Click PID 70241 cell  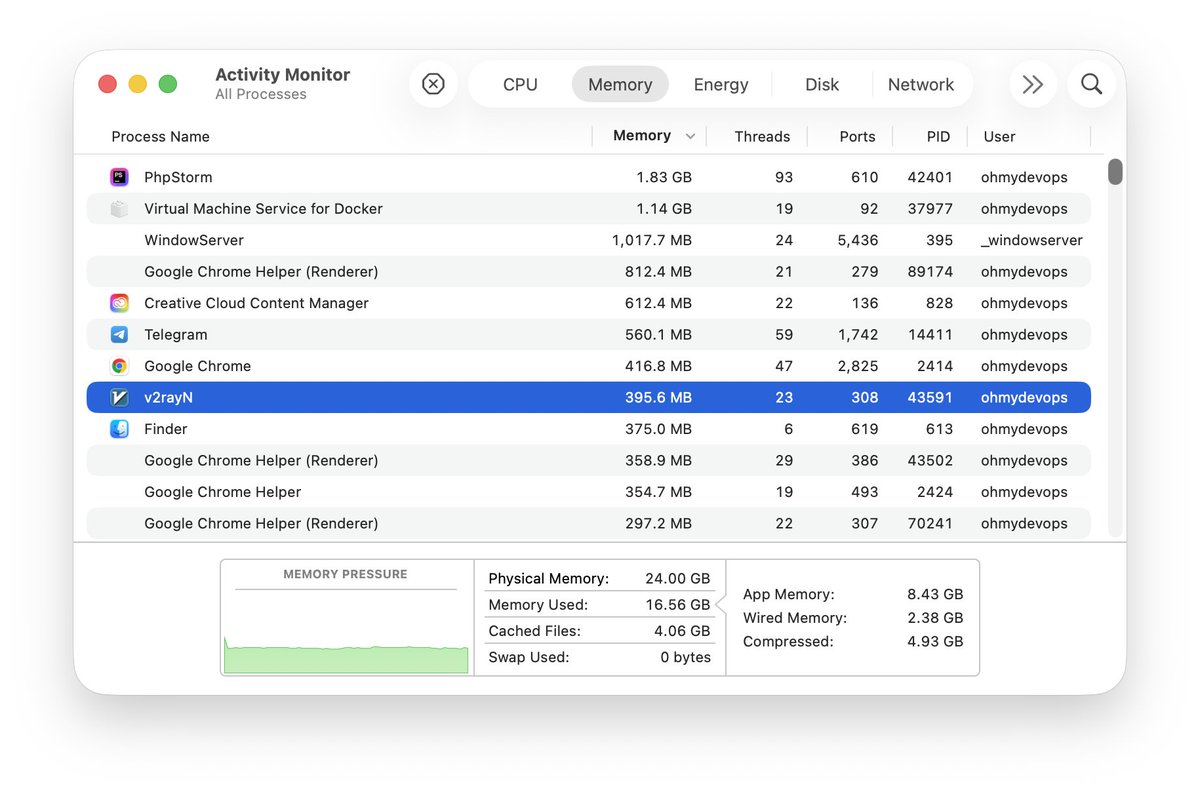tap(930, 524)
